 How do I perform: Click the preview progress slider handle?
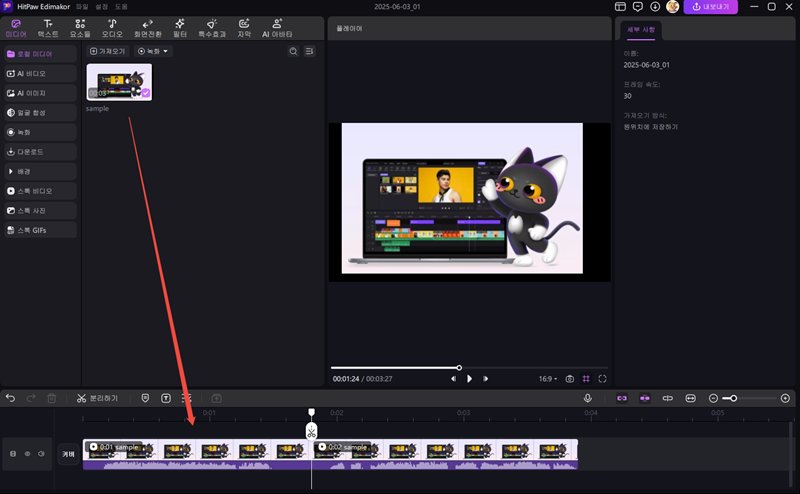[x=459, y=367]
